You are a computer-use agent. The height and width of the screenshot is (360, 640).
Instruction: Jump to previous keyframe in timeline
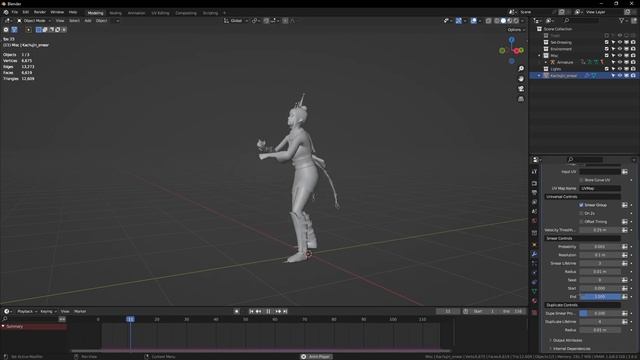pyautogui.click(x=259, y=311)
